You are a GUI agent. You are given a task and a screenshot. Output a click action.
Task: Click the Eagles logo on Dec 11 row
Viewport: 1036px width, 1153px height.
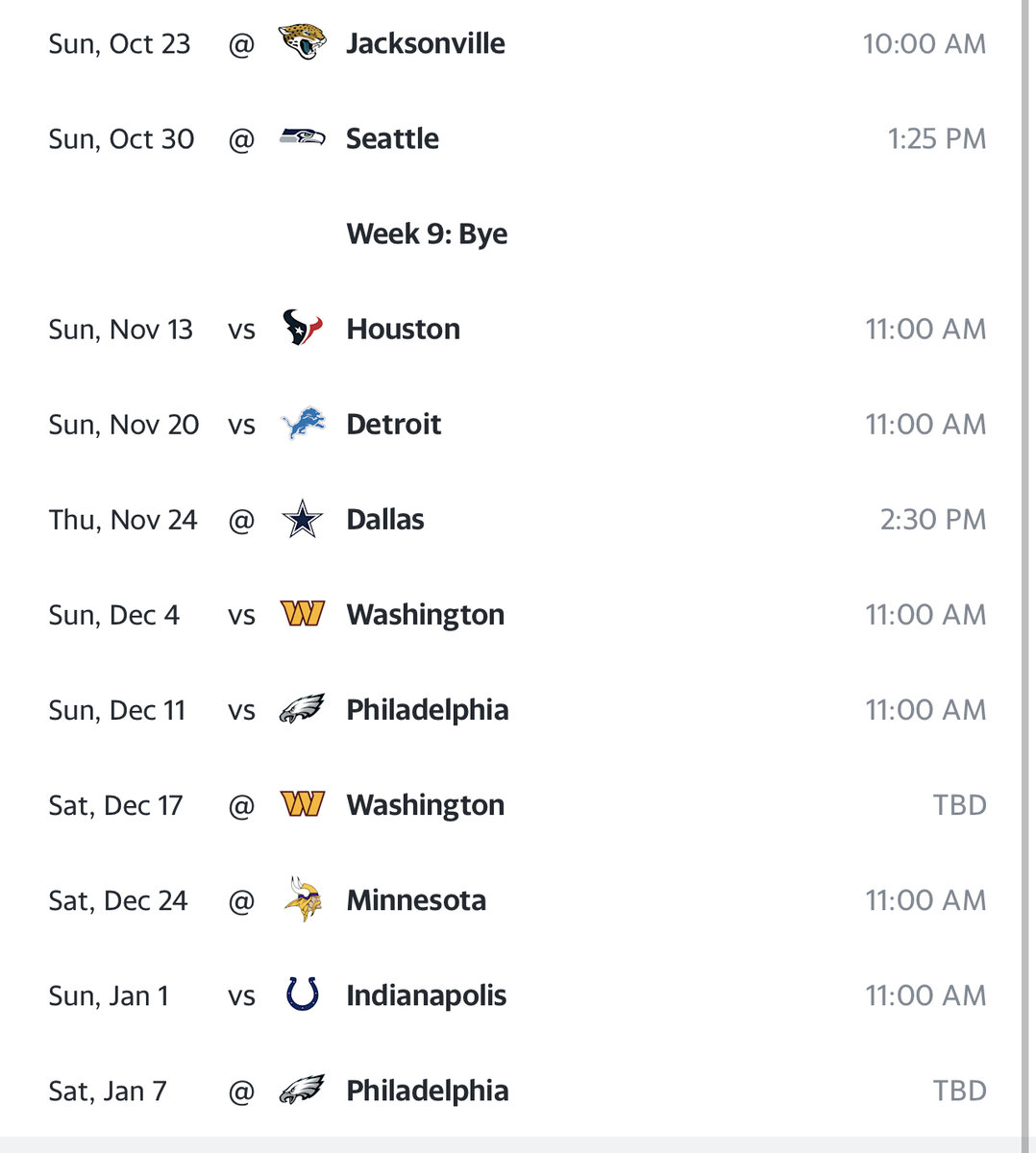[x=302, y=709]
